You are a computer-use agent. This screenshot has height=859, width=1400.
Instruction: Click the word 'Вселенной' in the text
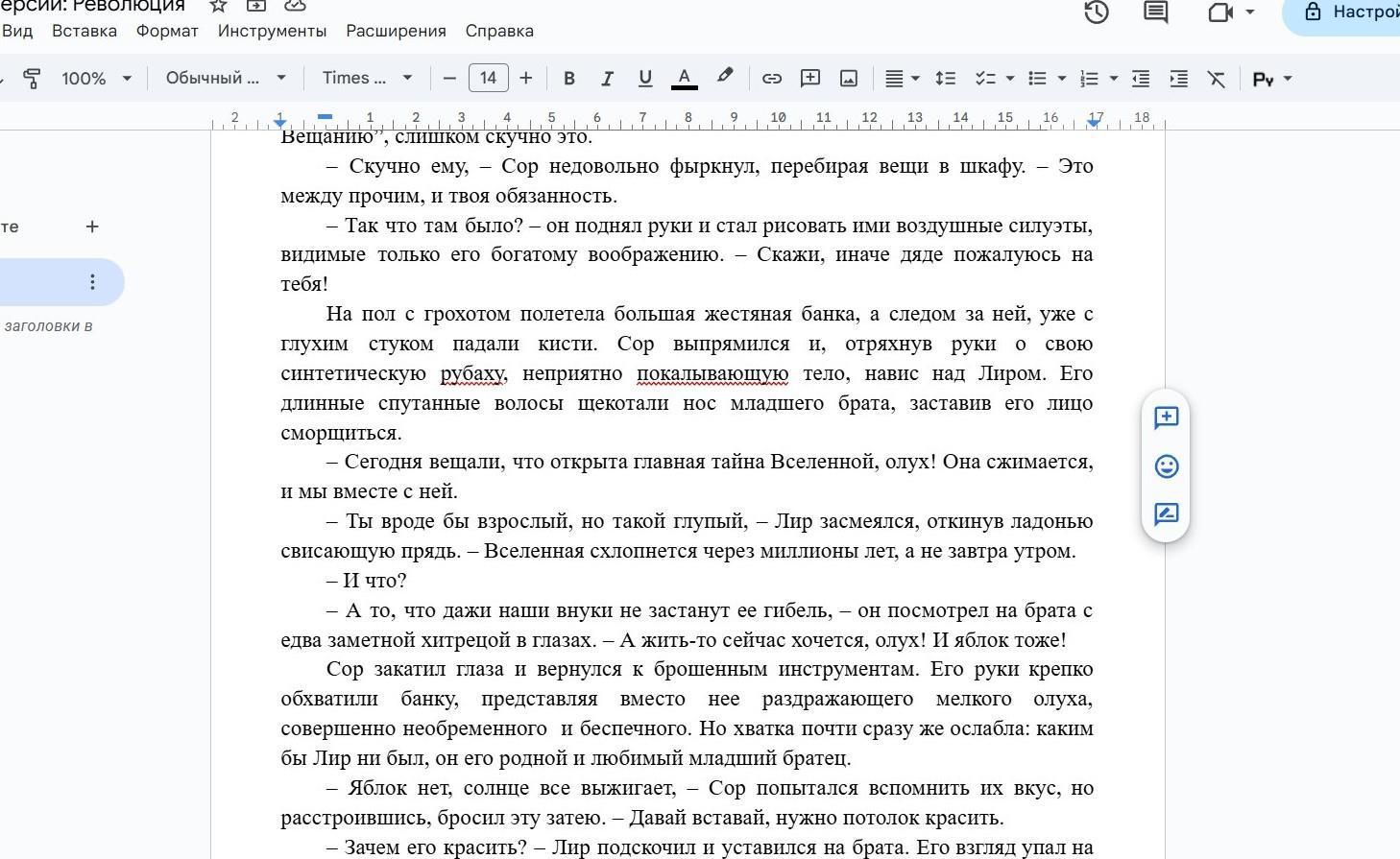(x=823, y=462)
